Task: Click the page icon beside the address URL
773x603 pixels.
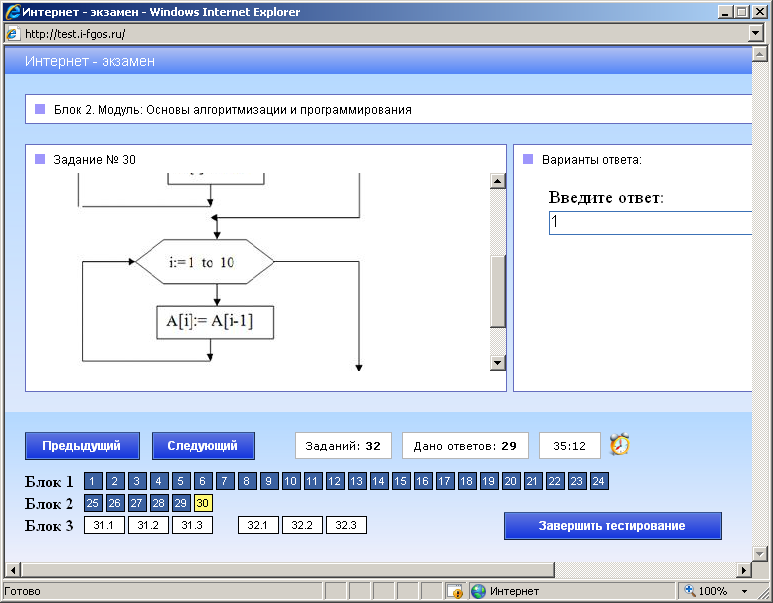Action: pos(12,34)
